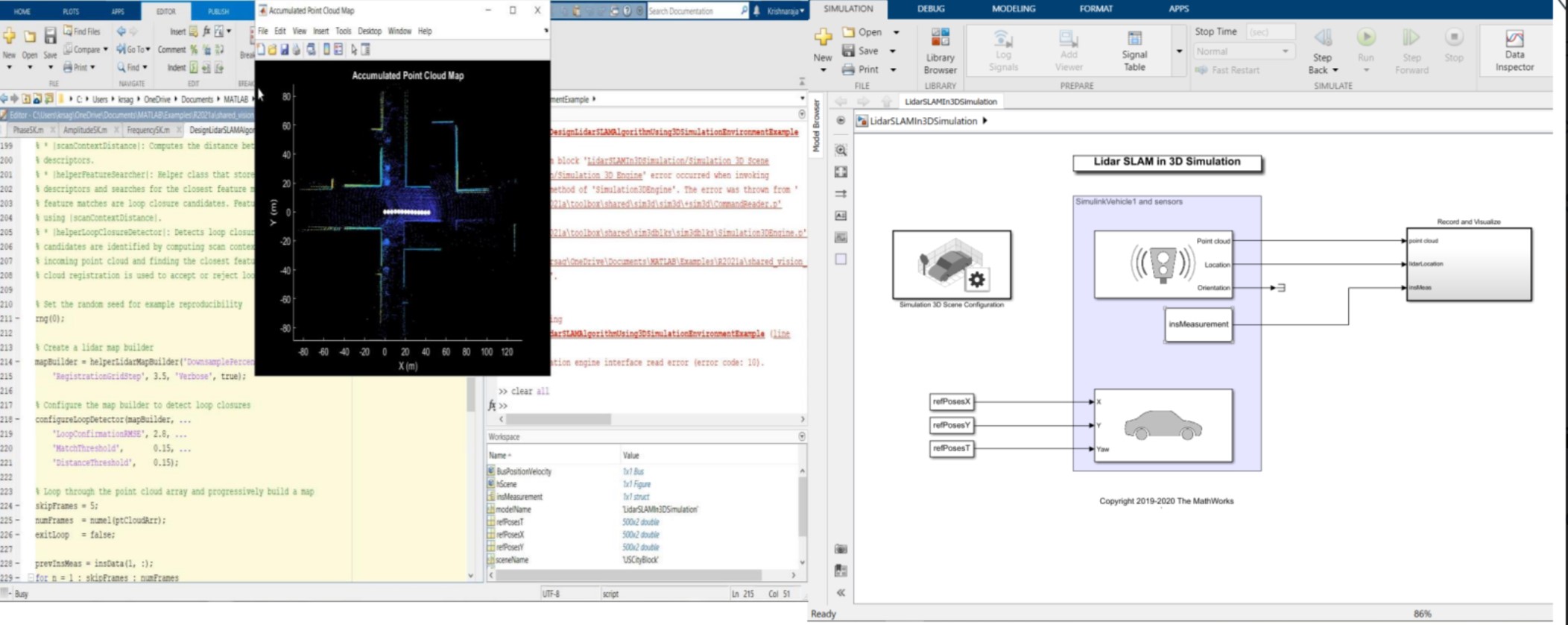1568x625 pixels.
Task: Open the Signal Table
Action: (x=1134, y=51)
